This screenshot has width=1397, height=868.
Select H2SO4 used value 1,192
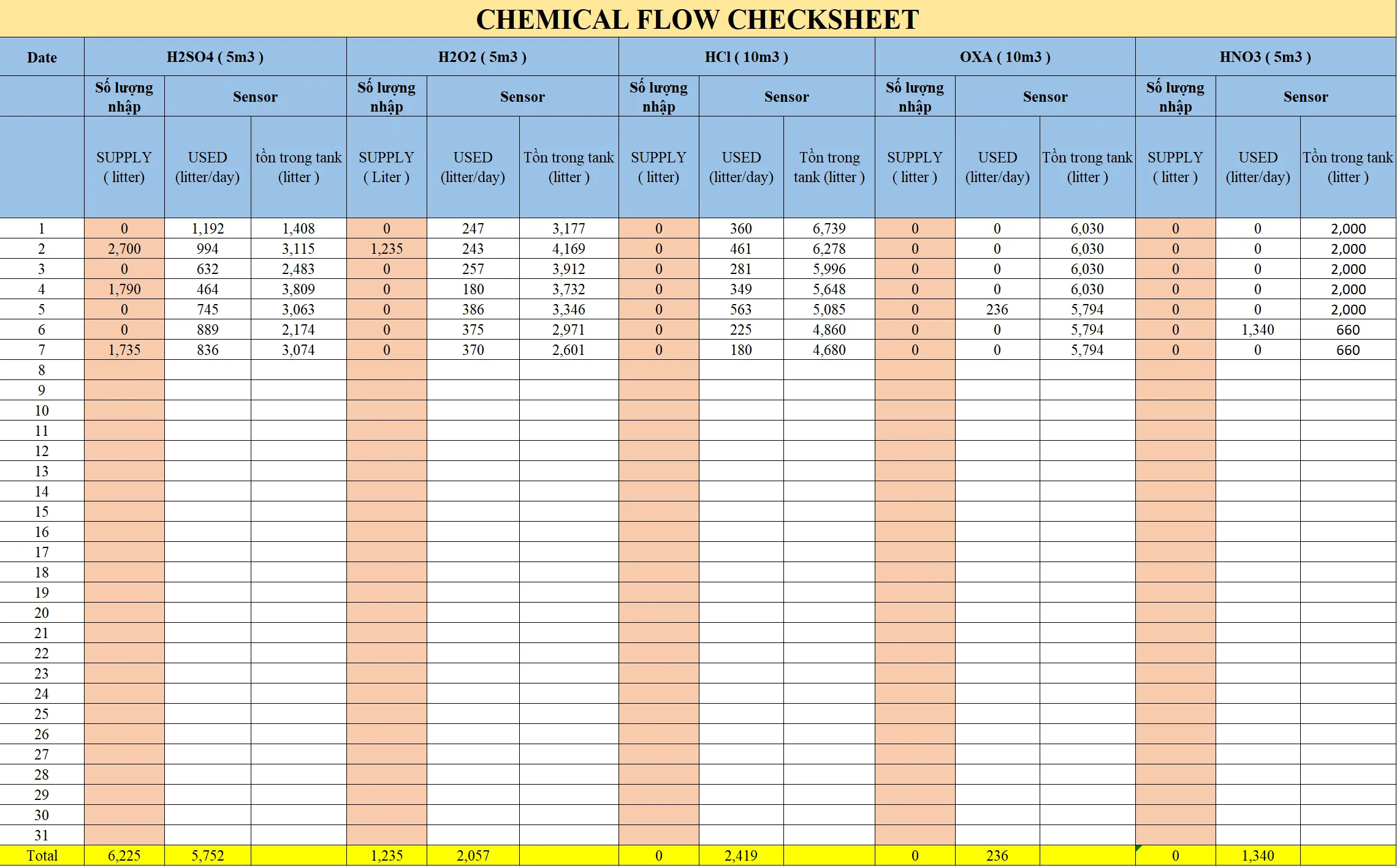pos(208,229)
